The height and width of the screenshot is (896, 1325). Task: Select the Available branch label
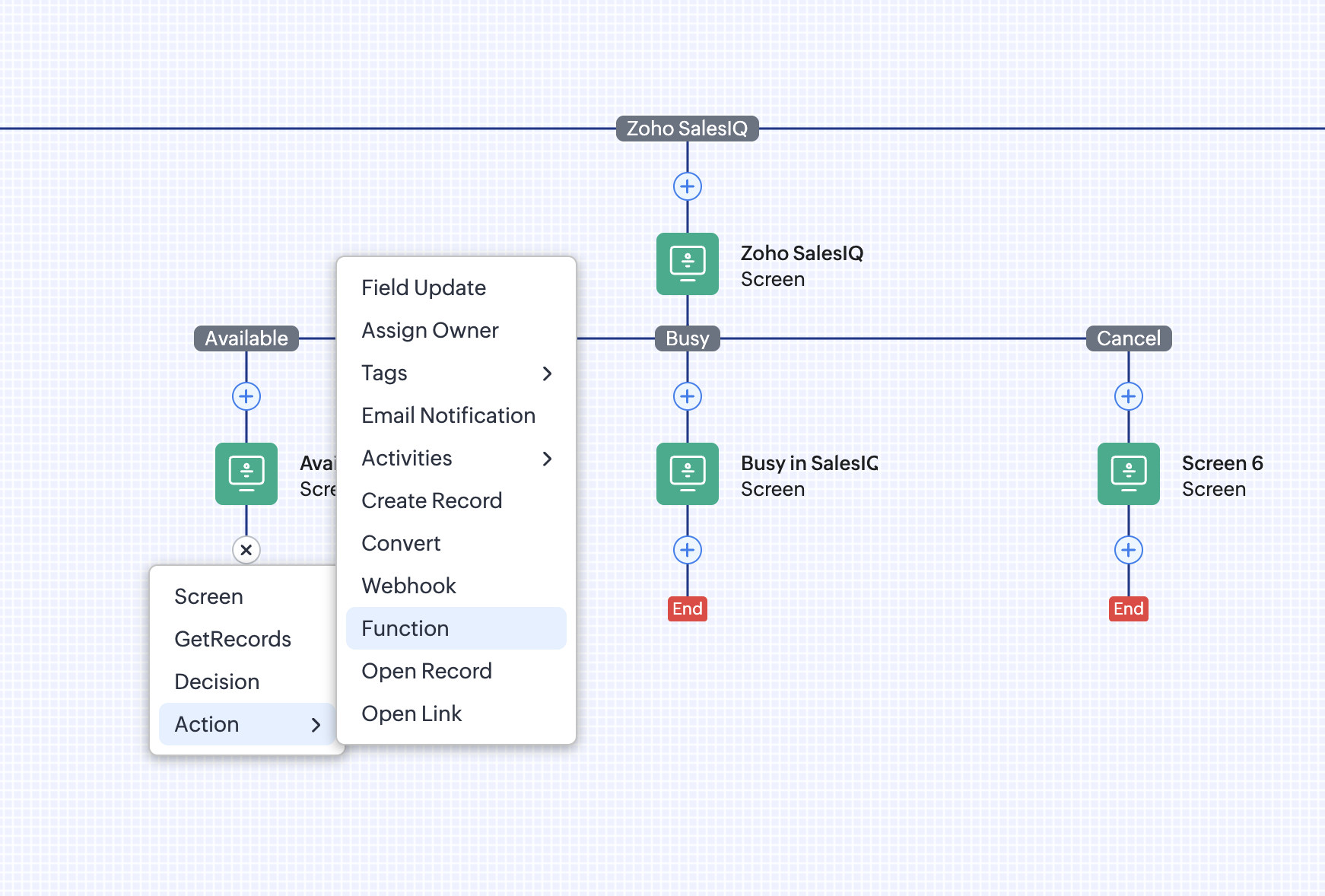(x=246, y=338)
